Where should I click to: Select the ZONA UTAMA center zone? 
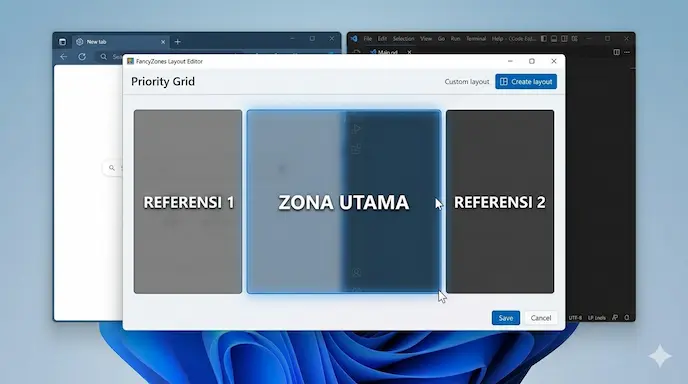[344, 201]
